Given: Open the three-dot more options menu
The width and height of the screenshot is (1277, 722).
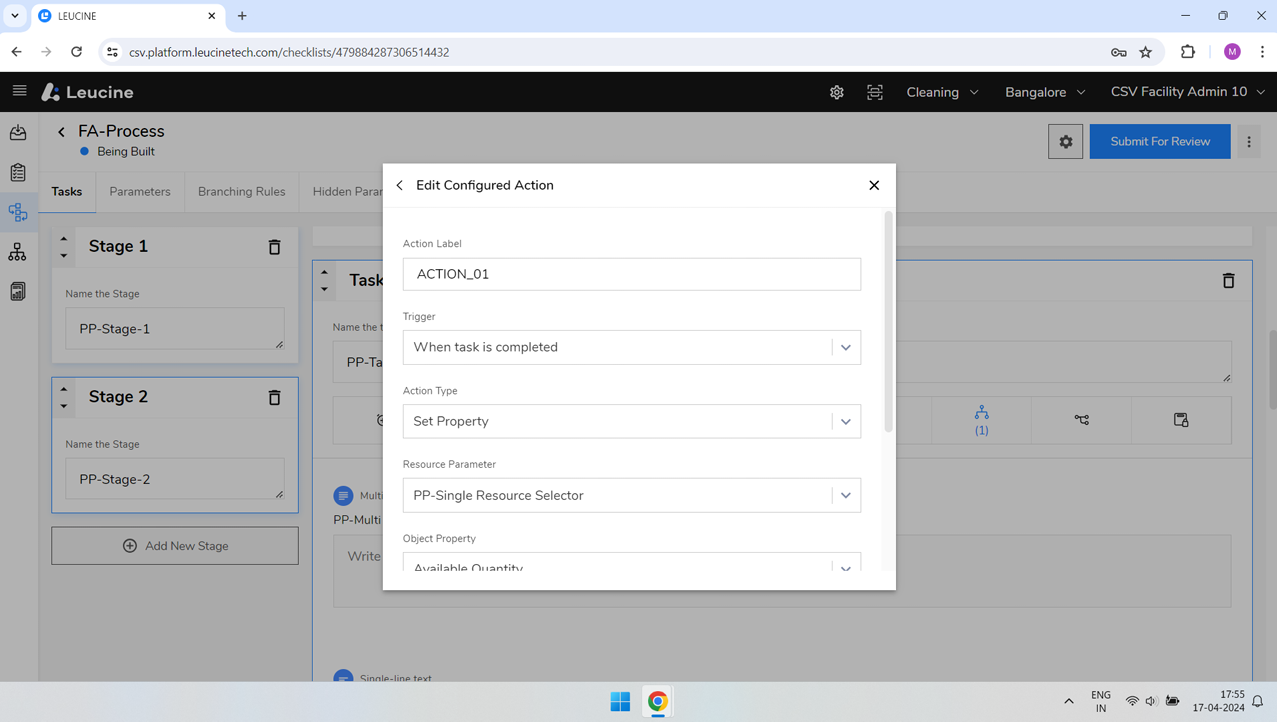Looking at the screenshot, I should click(x=1249, y=142).
